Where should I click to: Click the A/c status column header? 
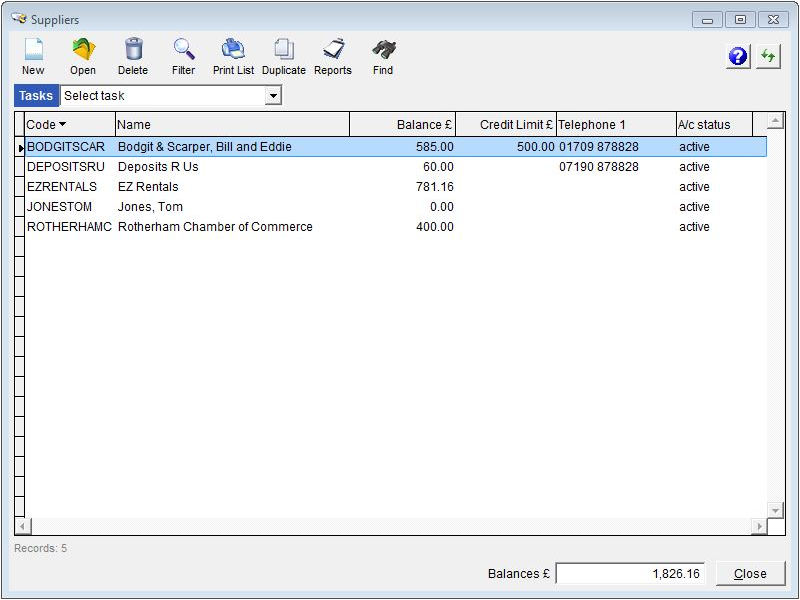pyautogui.click(x=714, y=124)
